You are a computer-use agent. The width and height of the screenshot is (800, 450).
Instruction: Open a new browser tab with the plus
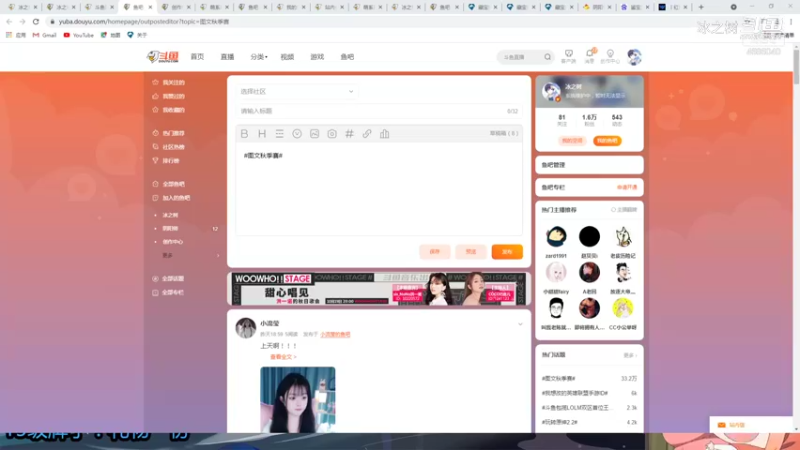701,7
